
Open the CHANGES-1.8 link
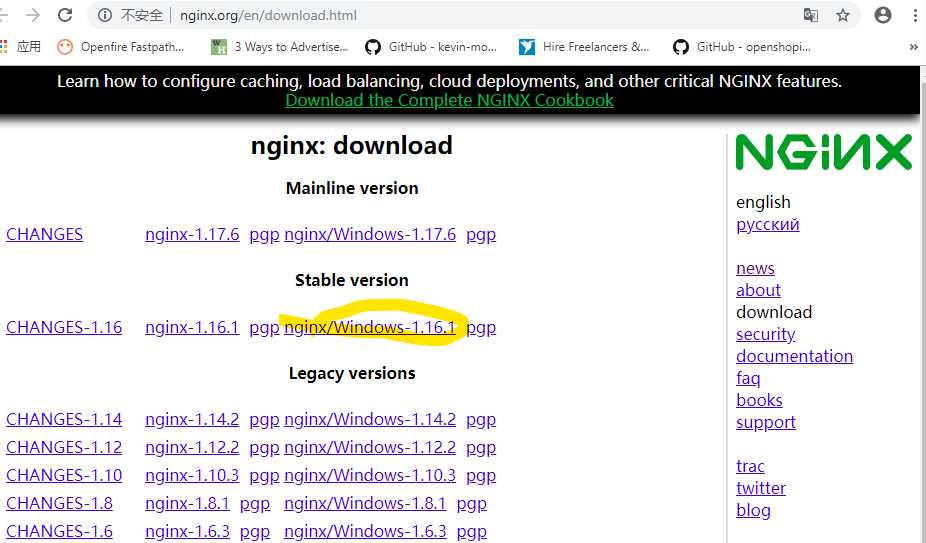coord(59,503)
